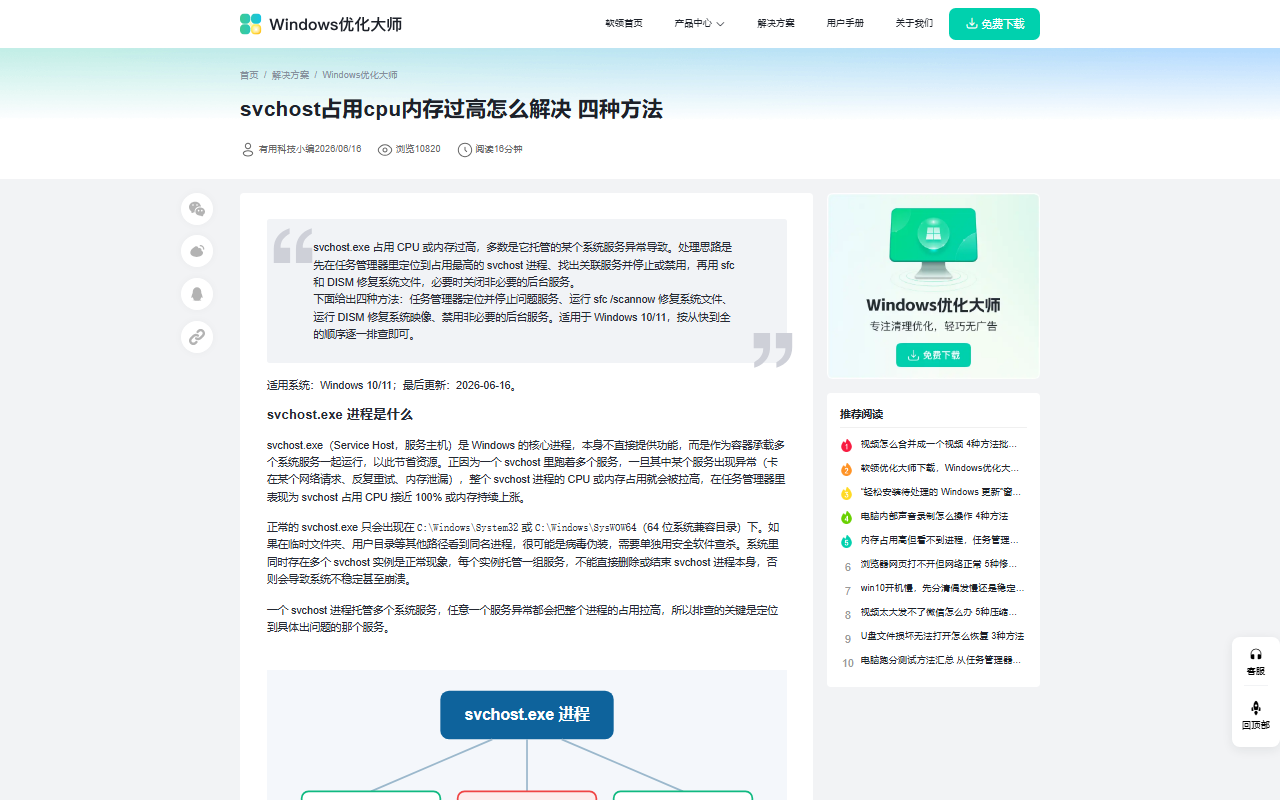Click heading svchost.exe 进程是什么
The image size is (1280, 800).
tap(340, 413)
